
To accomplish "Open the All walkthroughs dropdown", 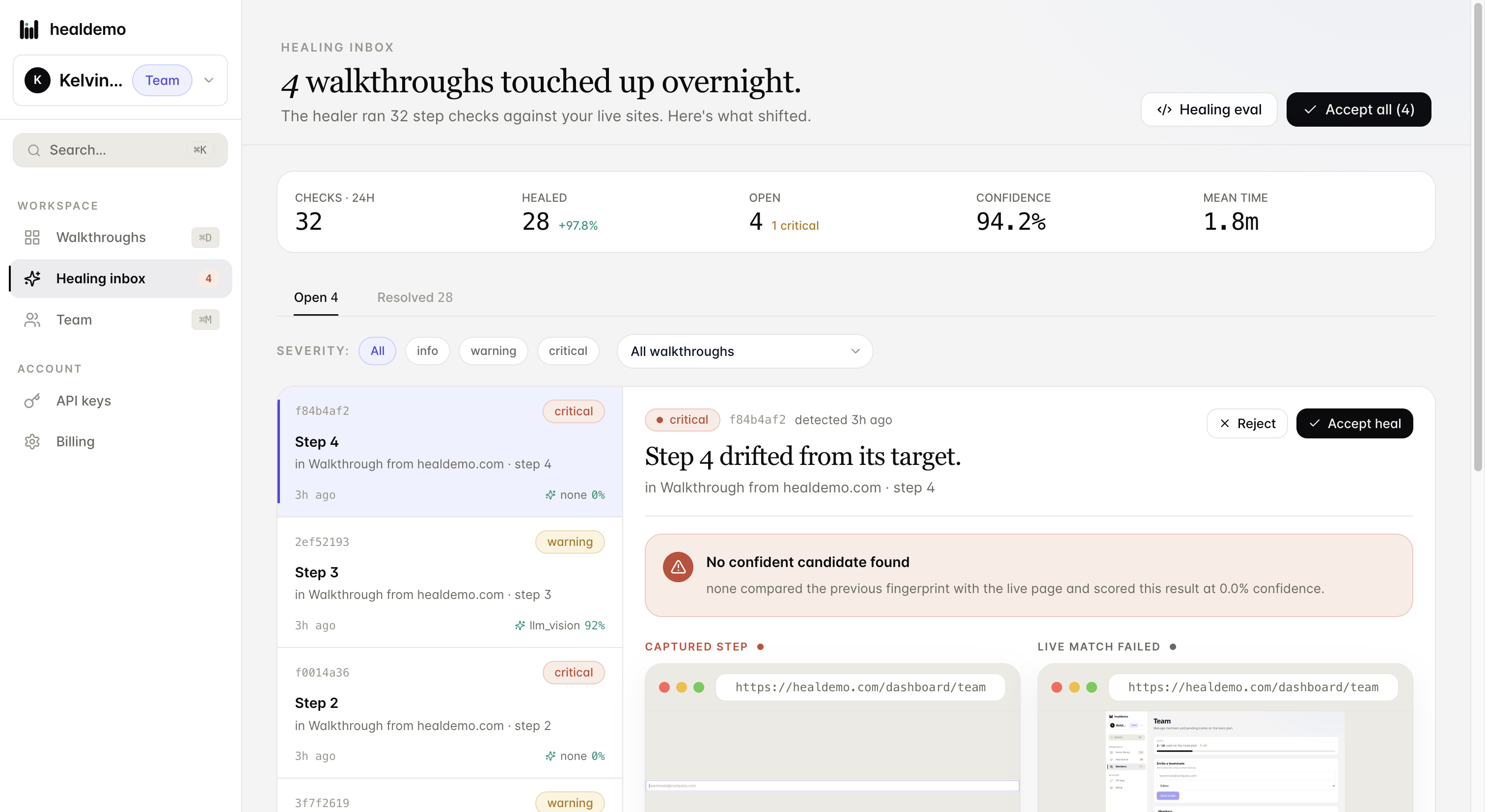I will tap(745, 352).
